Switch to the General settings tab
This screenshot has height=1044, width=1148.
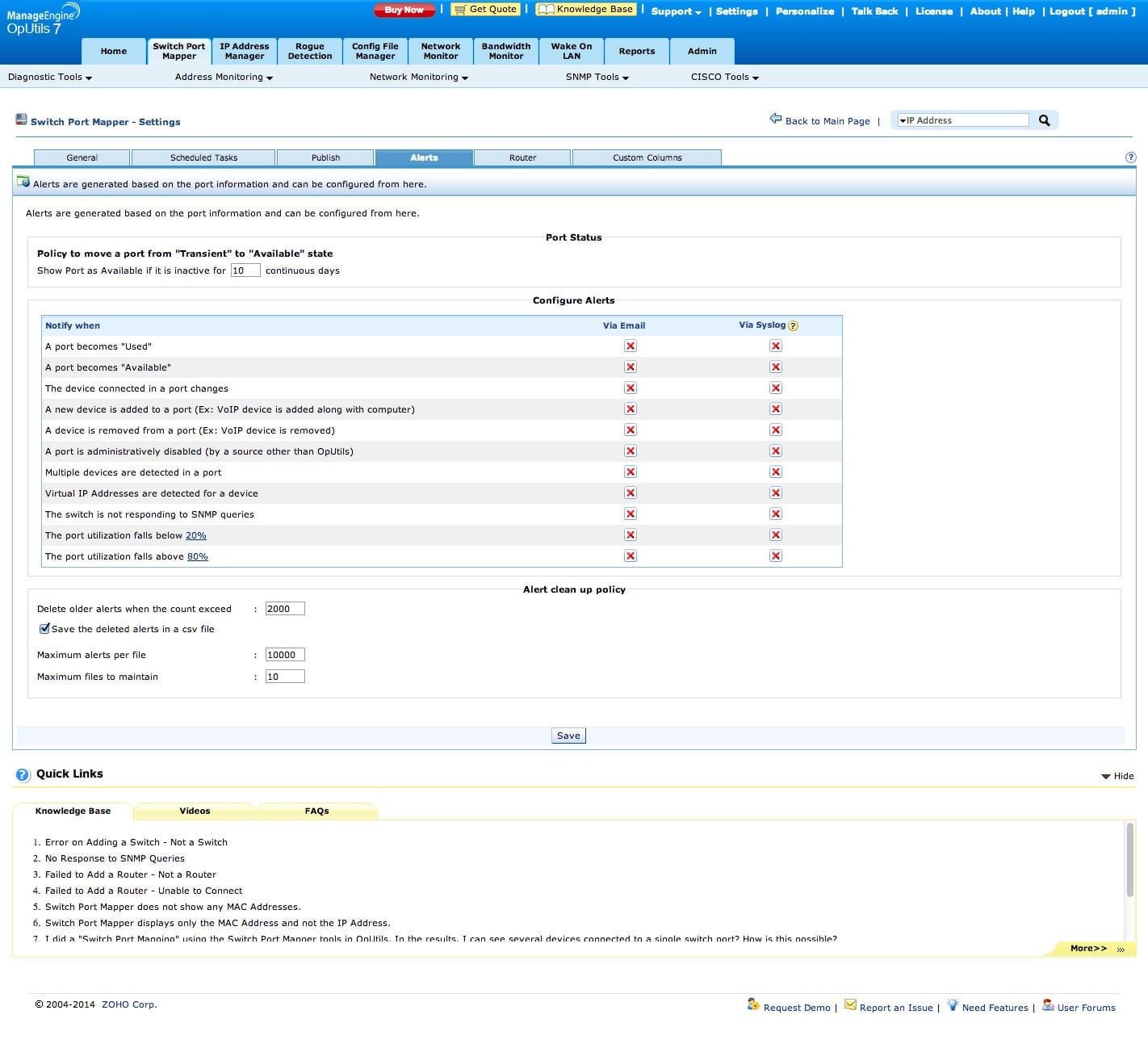point(82,157)
